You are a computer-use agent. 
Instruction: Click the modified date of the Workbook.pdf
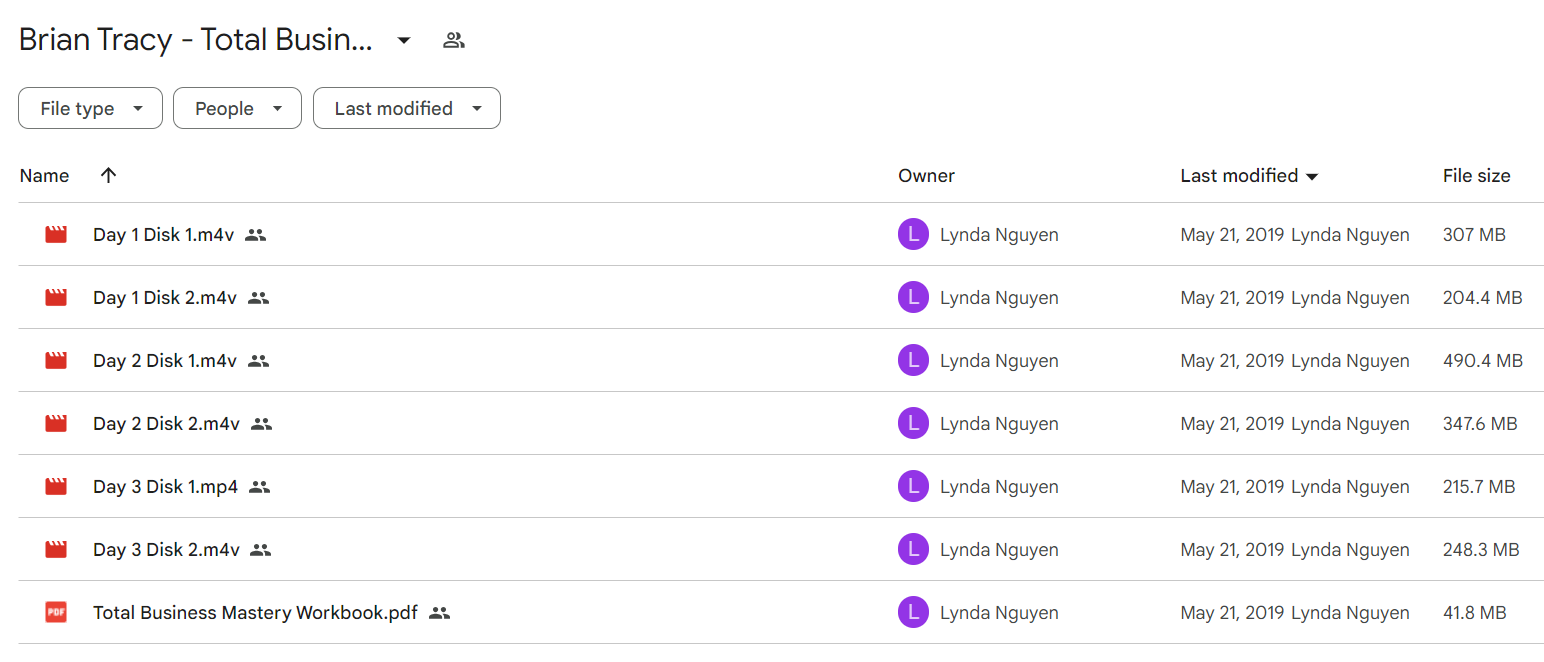tap(1232, 613)
